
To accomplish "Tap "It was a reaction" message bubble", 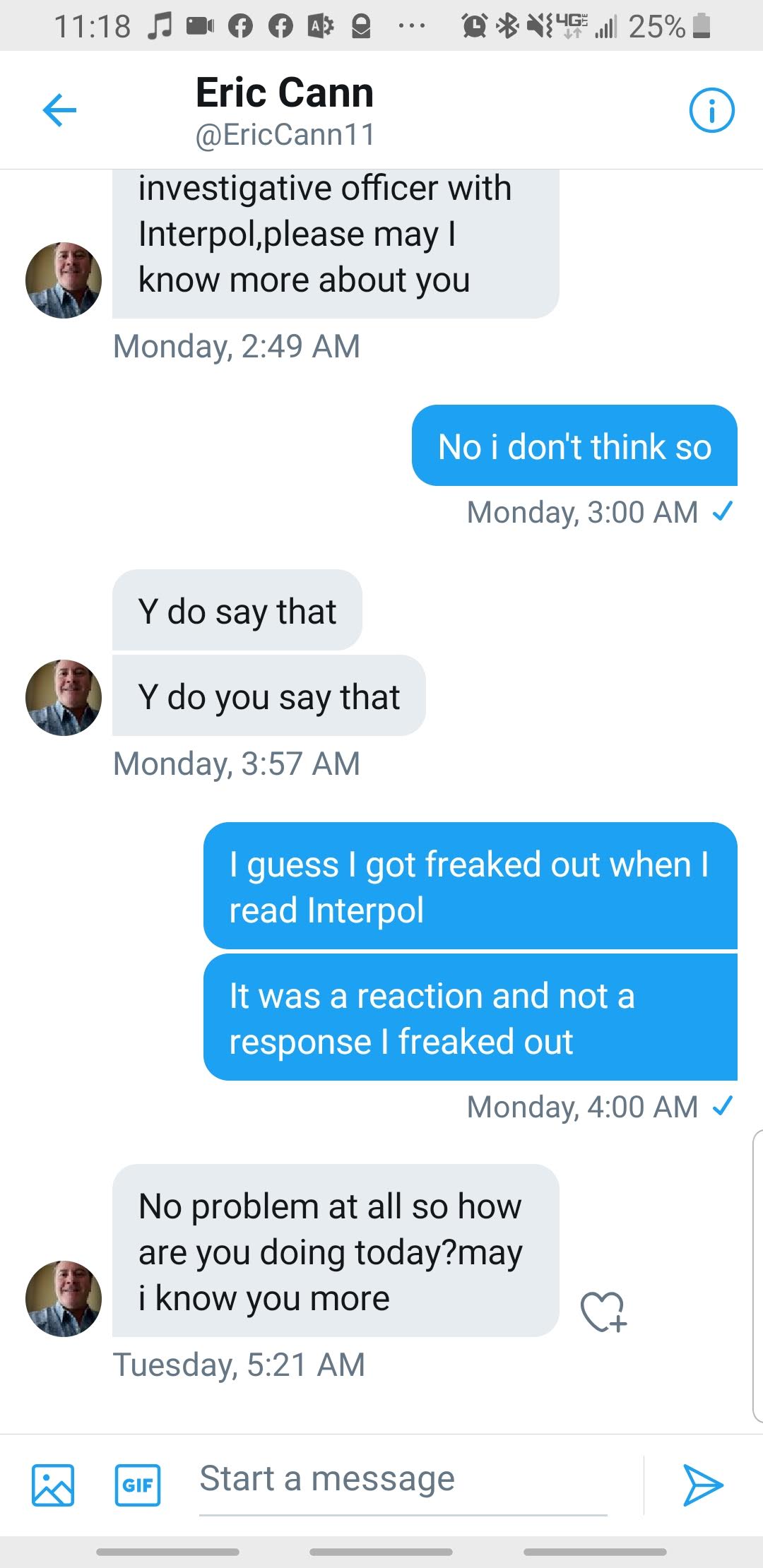I will pos(470,1018).
